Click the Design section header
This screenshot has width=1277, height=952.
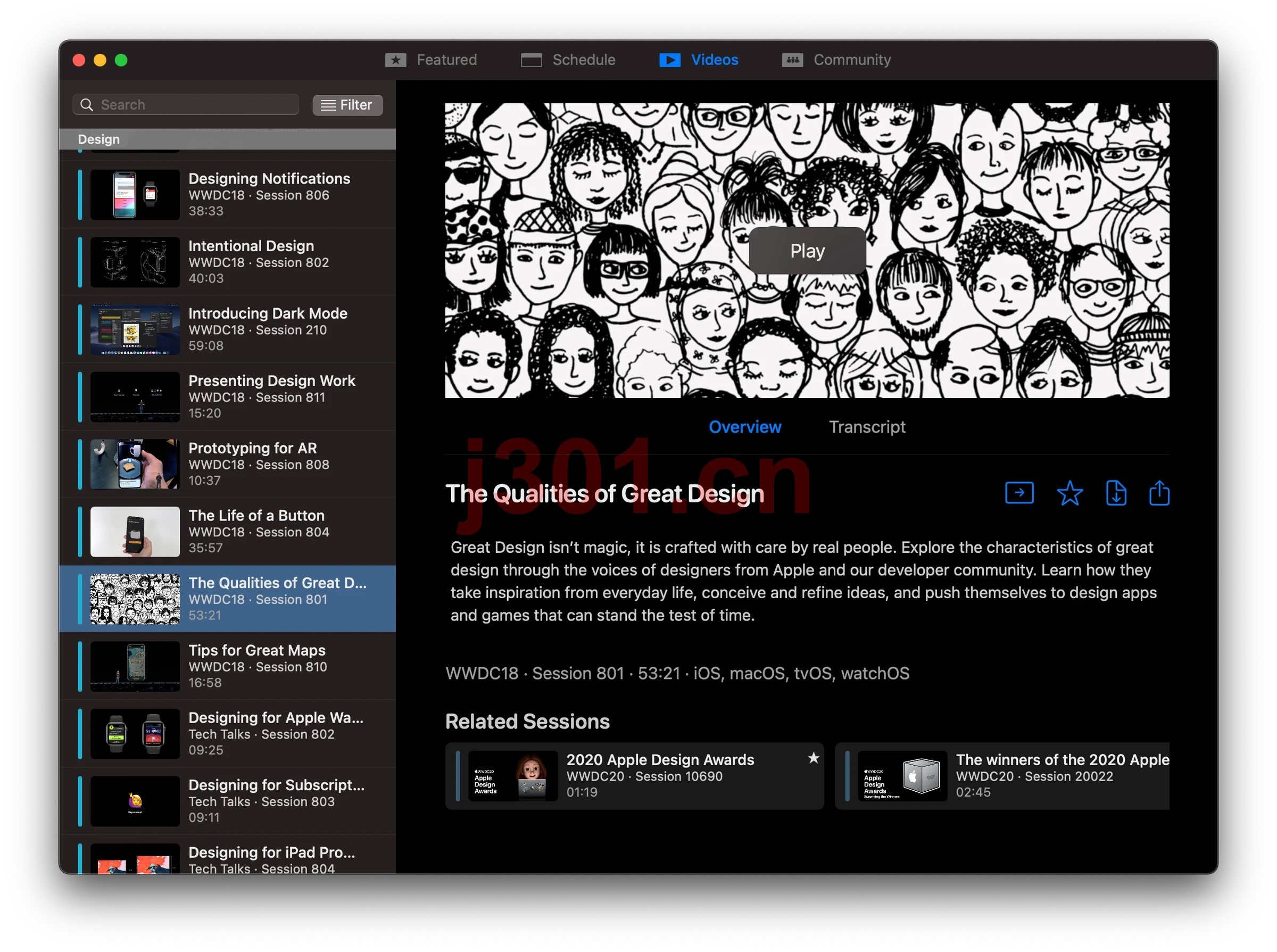(227, 139)
